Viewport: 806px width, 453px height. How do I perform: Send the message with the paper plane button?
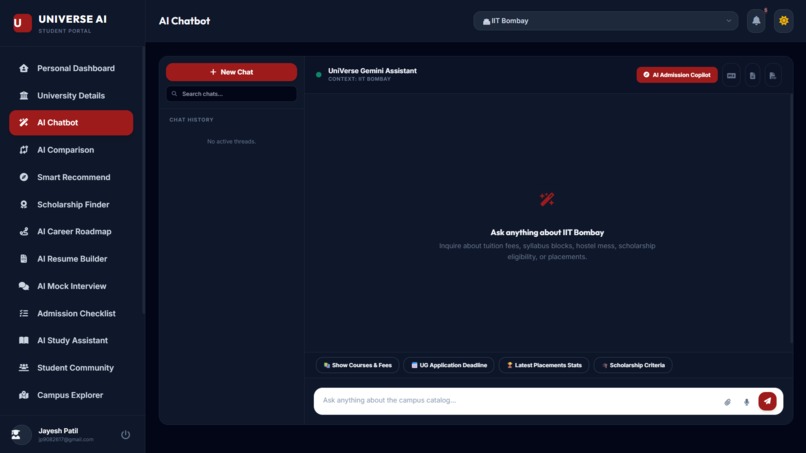[x=767, y=401]
